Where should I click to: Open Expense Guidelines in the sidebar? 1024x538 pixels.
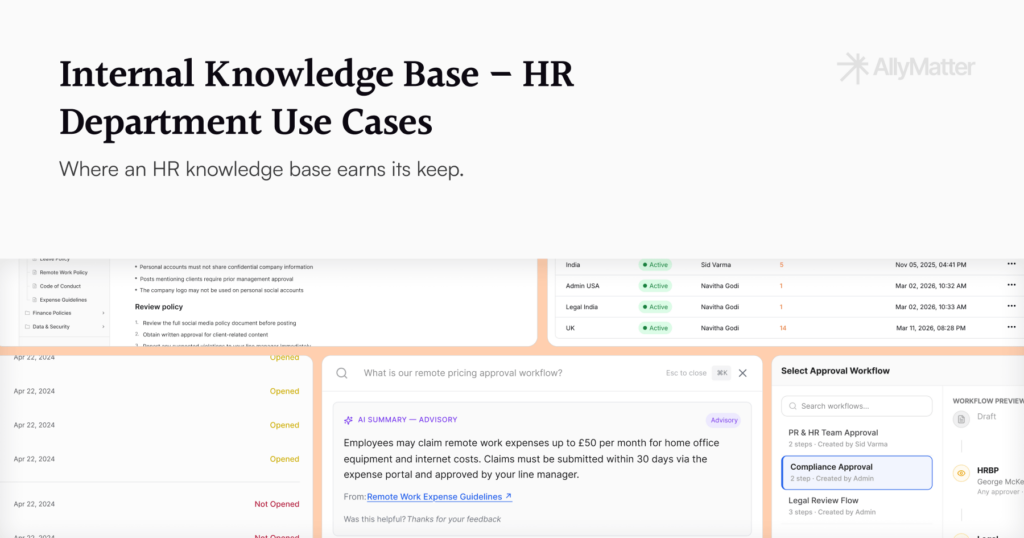[63, 300]
